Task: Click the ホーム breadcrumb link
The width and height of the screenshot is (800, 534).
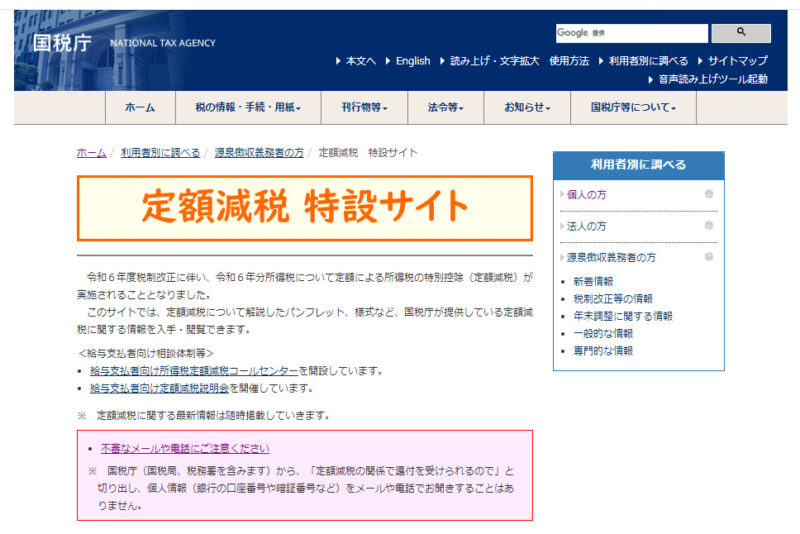Action: pos(91,153)
